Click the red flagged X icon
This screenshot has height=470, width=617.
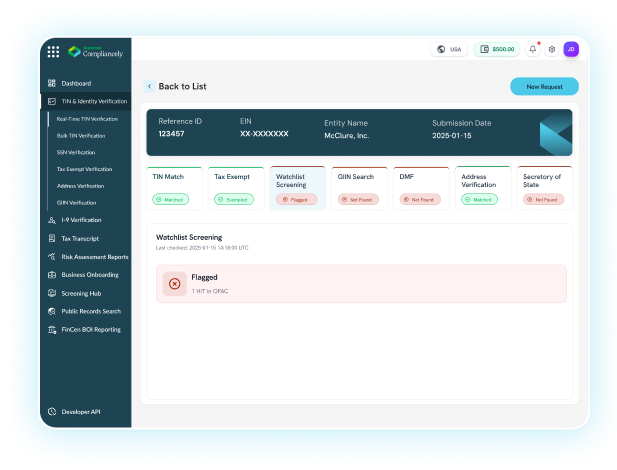pos(174,283)
